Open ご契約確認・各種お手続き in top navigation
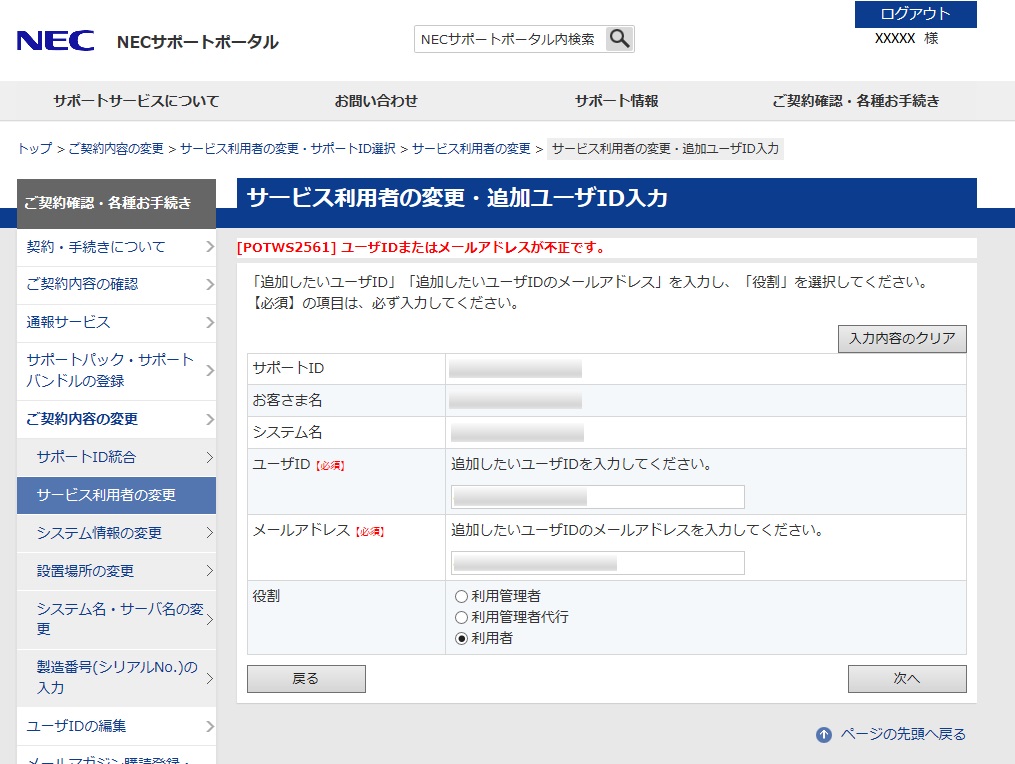Screen dimensions: 1015x764 pos(855,101)
